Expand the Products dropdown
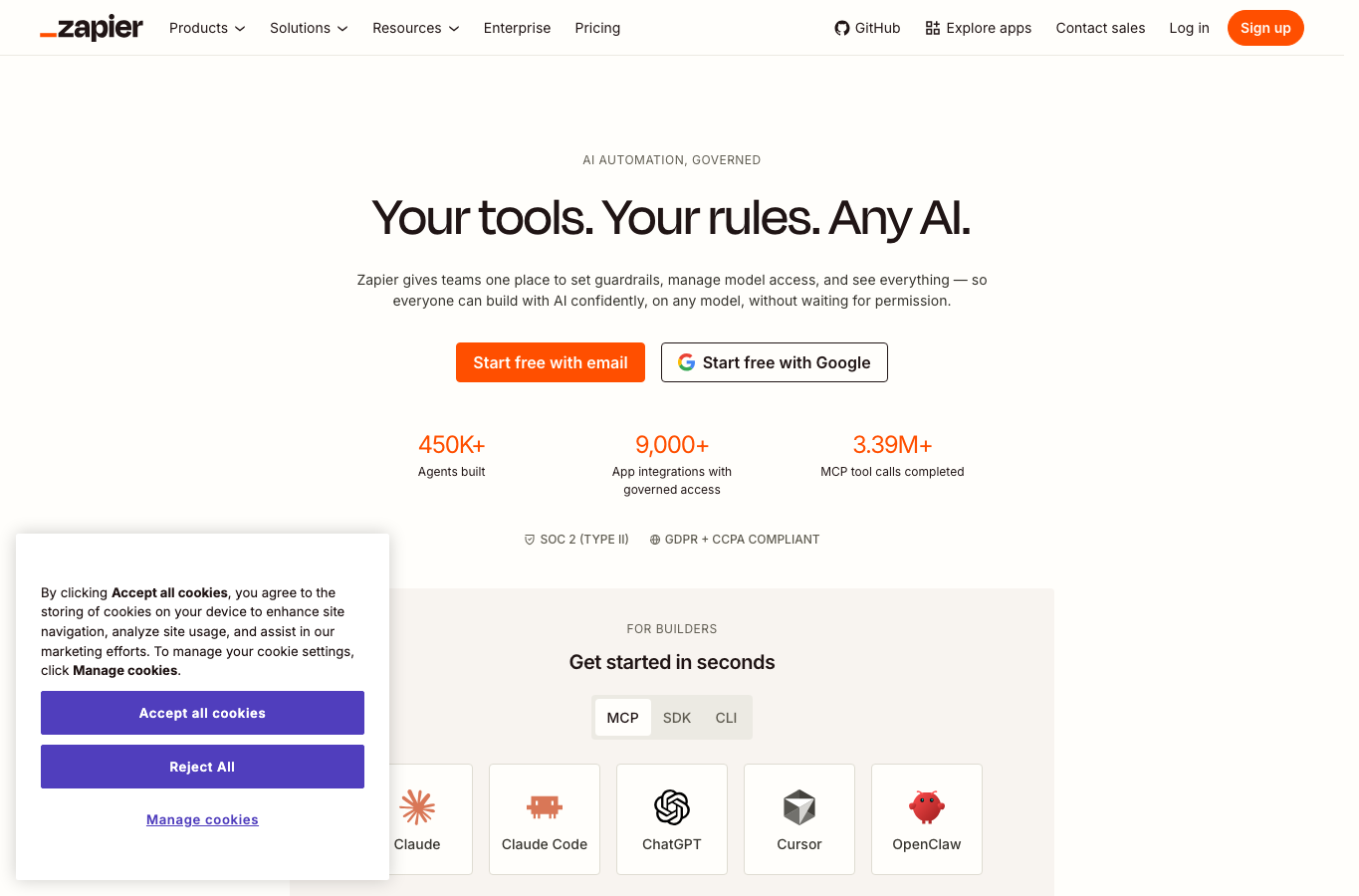 (x=207, y=28)
